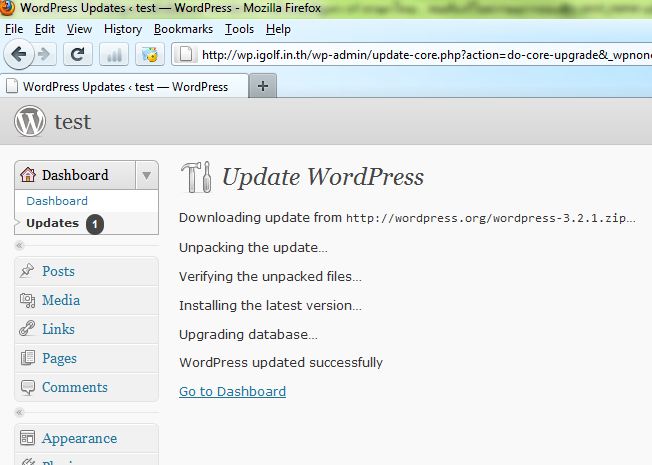Open the Dashboard submenu link
Viewport: 652px width, 465px height.
(57, 201)
